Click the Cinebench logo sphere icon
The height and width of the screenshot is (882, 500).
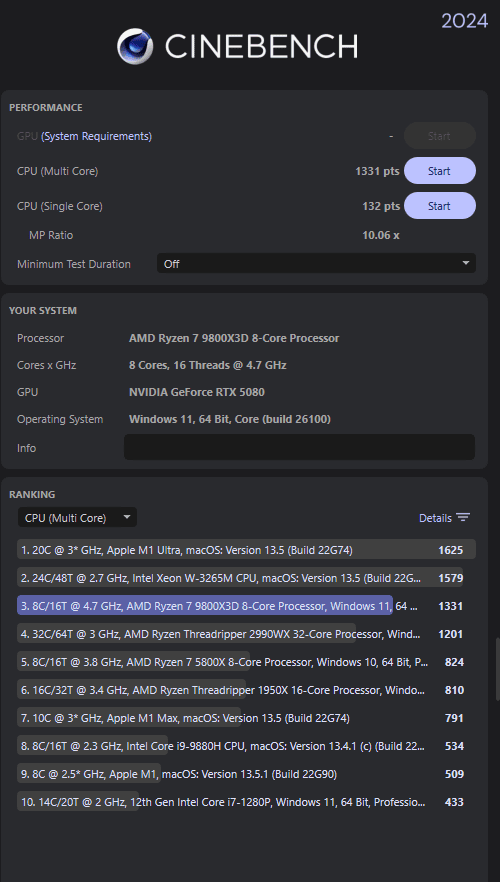[135, 46]
